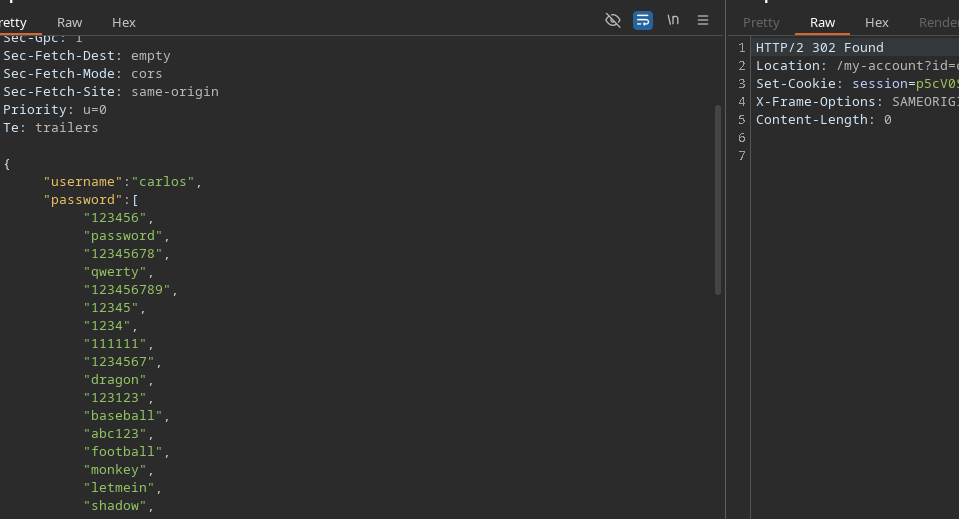This screenshot has width=959, height=519.
Task: Open the request editor hamburger menu
Action: (703, 20)
